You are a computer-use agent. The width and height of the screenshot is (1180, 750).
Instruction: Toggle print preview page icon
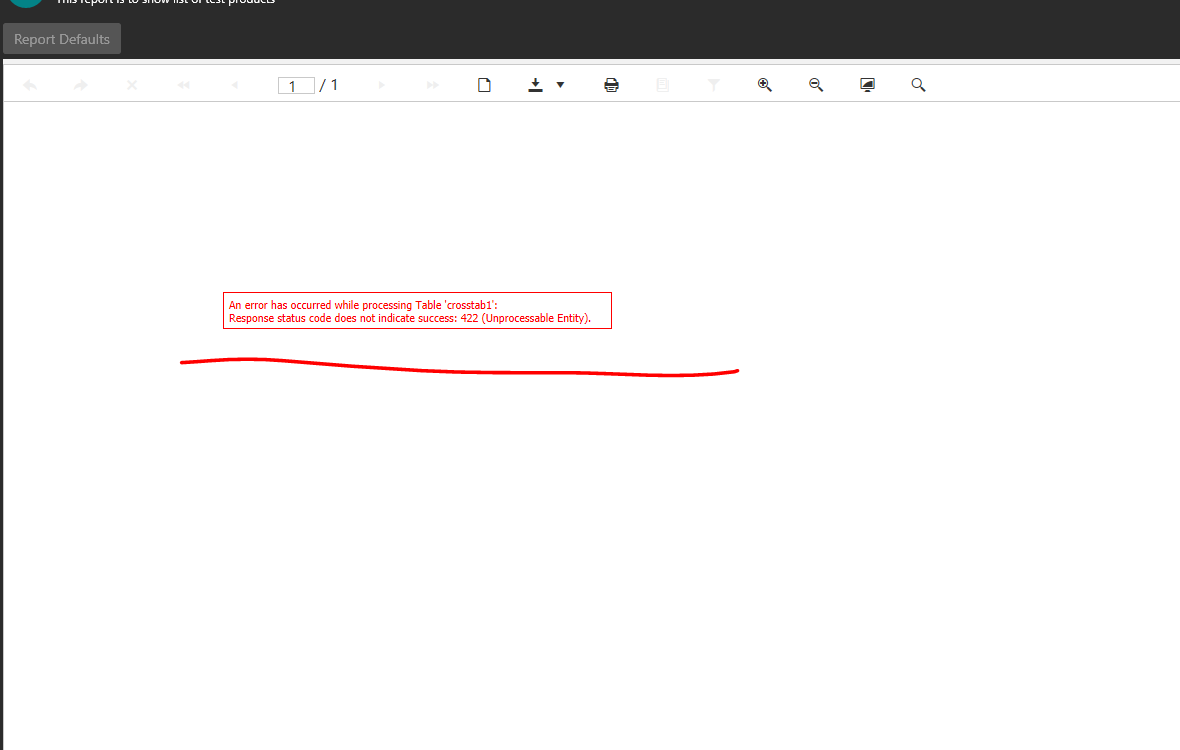click(x=485, y=85)
